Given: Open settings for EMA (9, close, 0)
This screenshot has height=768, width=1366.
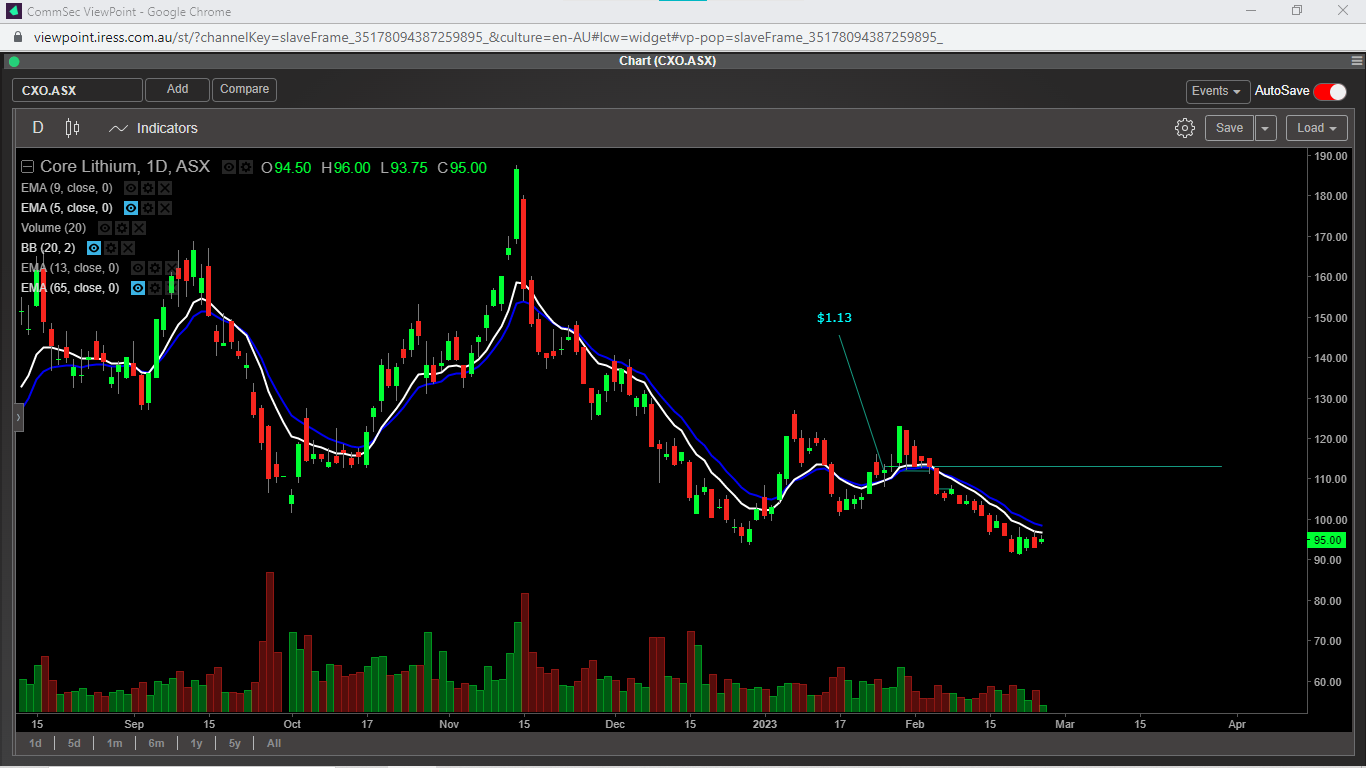Looking at the screenshot, I should (x=148, y=188).
